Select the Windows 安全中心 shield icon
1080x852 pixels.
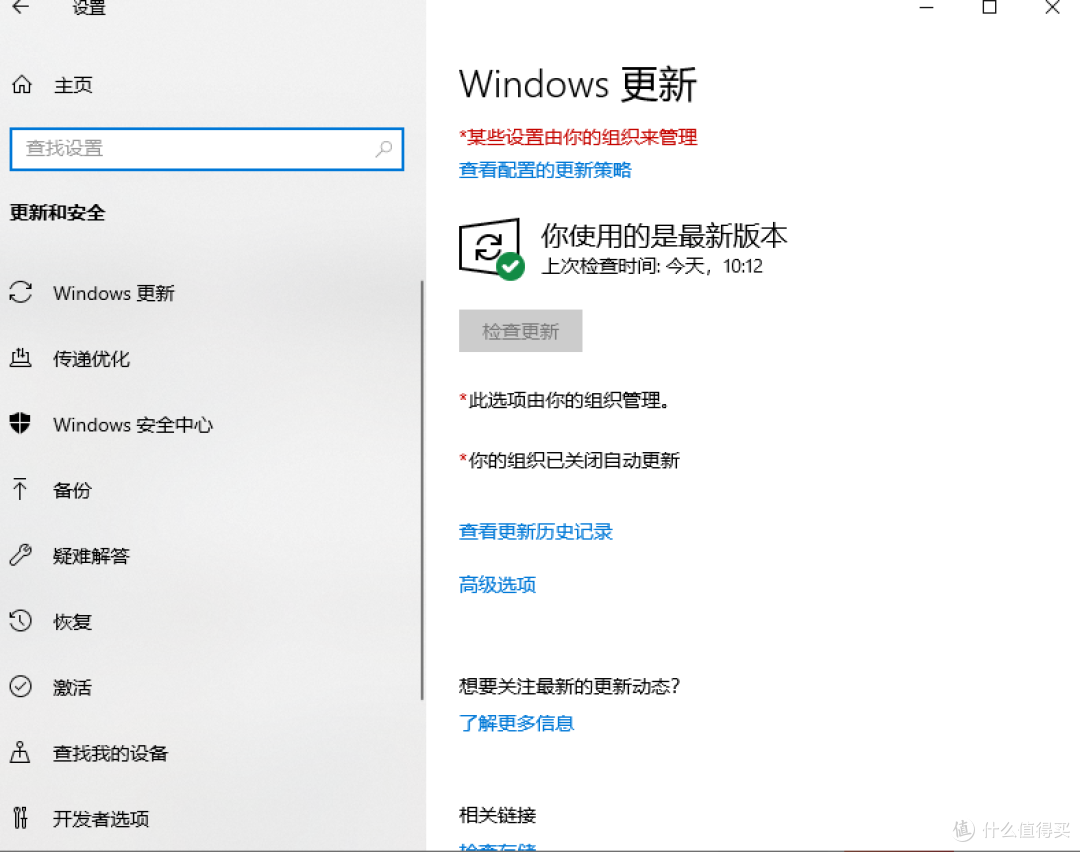click(21, 423)
